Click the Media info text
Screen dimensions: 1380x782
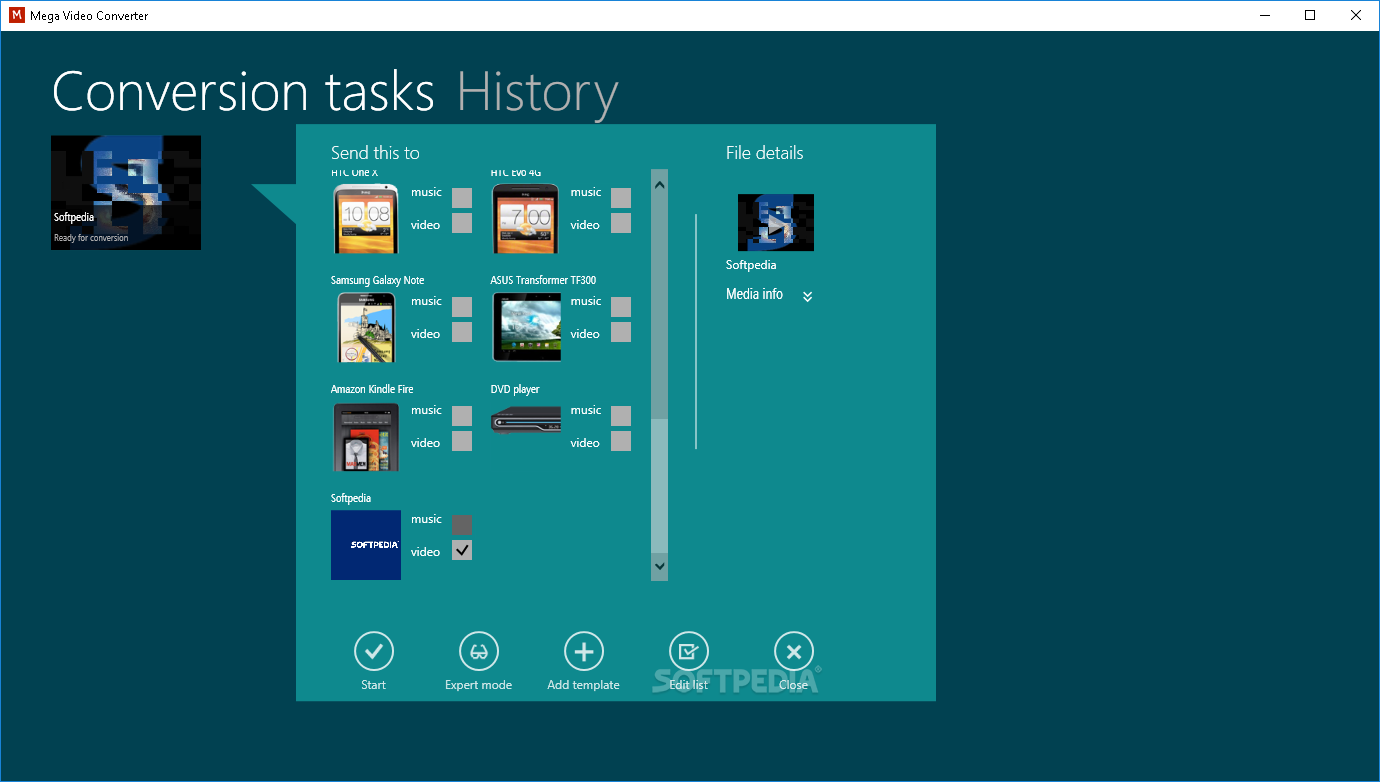tap(755, 295)
